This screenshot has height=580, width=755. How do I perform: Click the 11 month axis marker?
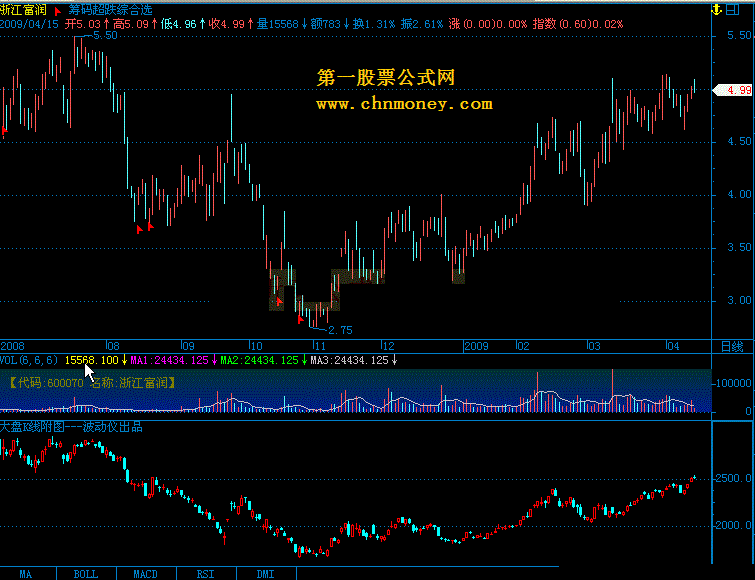coord(320,346)
